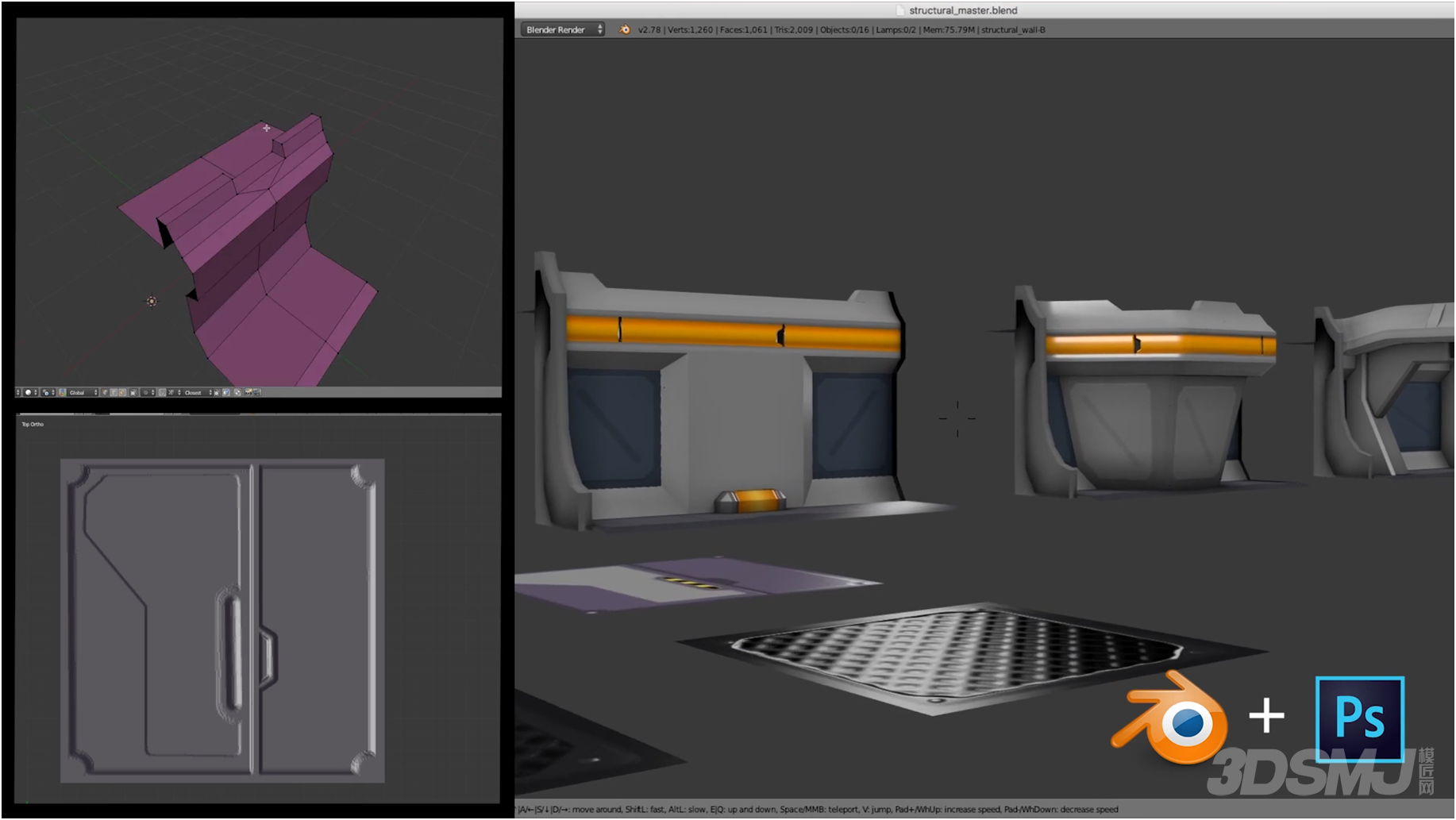
Task: Toggle the snap magnet during transform
Action: [x=162, y=392]
